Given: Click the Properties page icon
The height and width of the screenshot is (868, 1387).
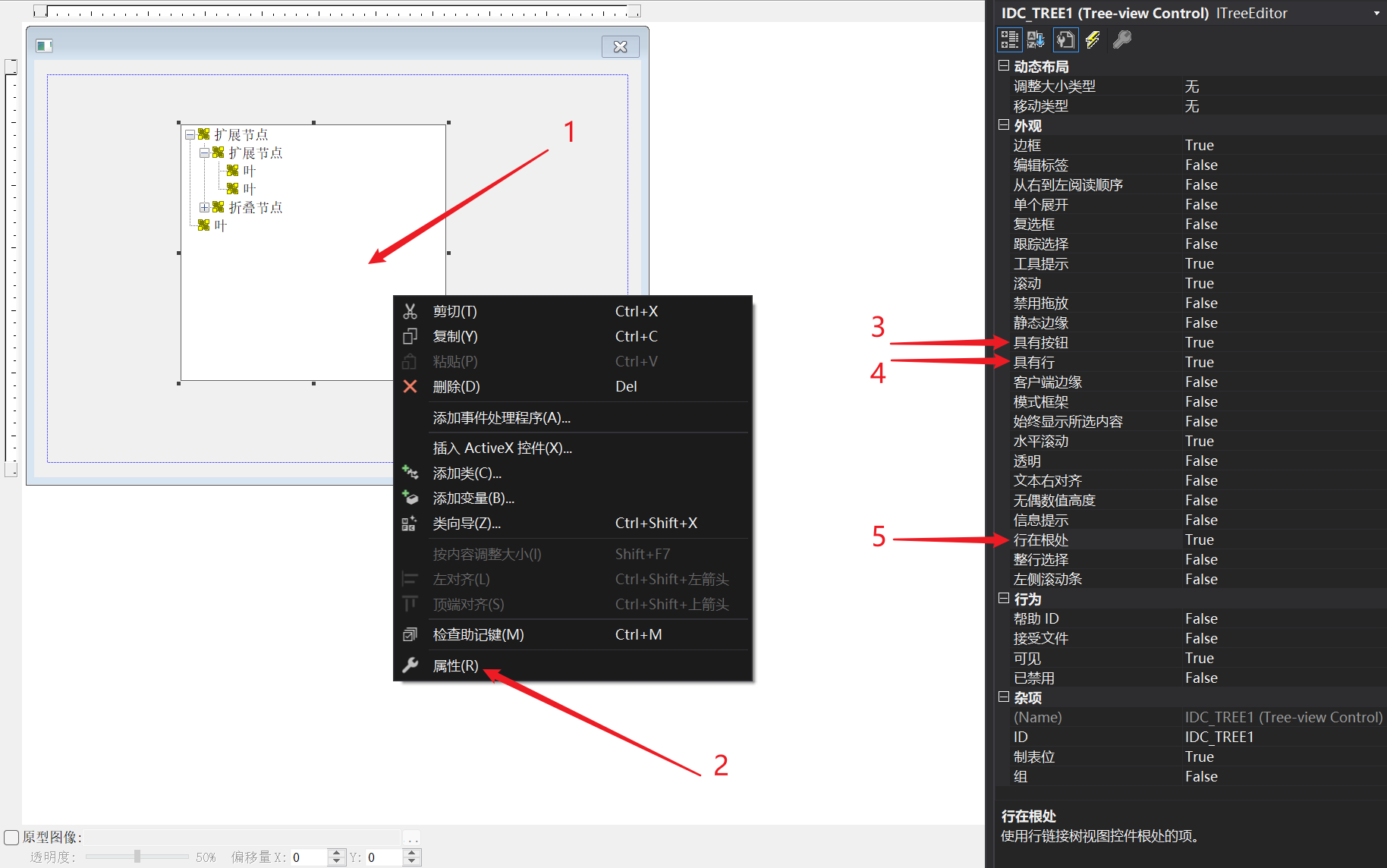Looking at the screenshot, I should coord(1065,39).
